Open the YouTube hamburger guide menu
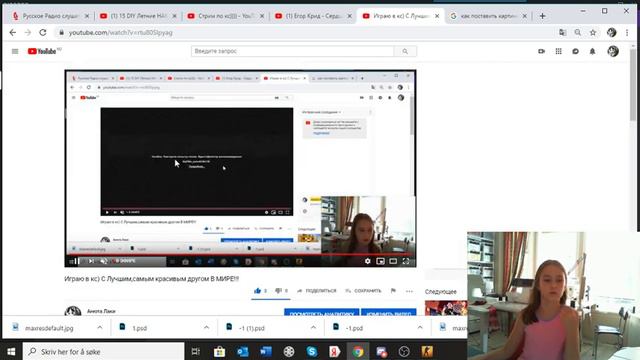The image size is (640, 360). point(15,51)
